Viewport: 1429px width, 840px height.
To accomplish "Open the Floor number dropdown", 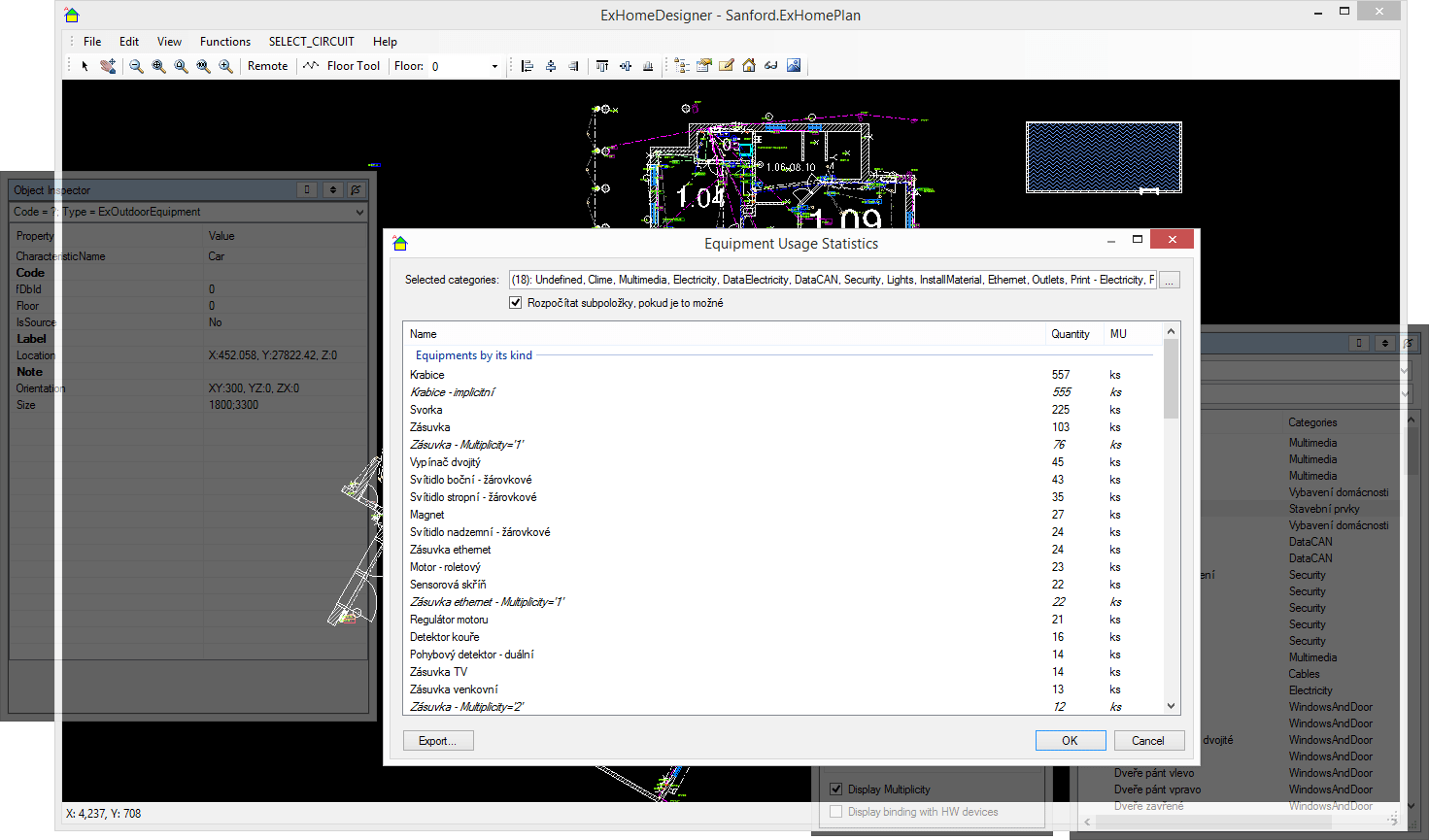I will point(494,66).
